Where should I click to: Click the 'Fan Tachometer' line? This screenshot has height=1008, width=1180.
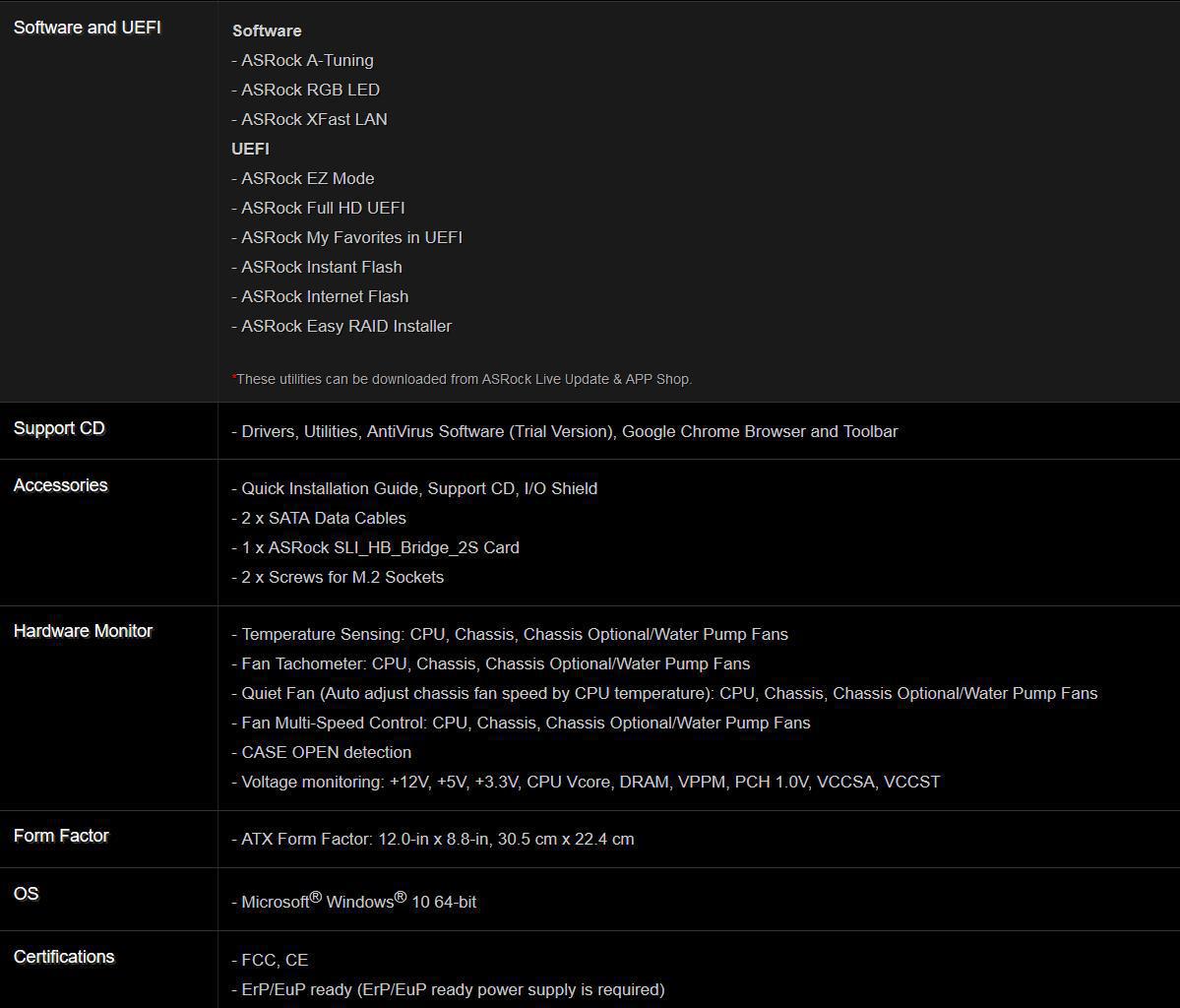click(491, 664)
